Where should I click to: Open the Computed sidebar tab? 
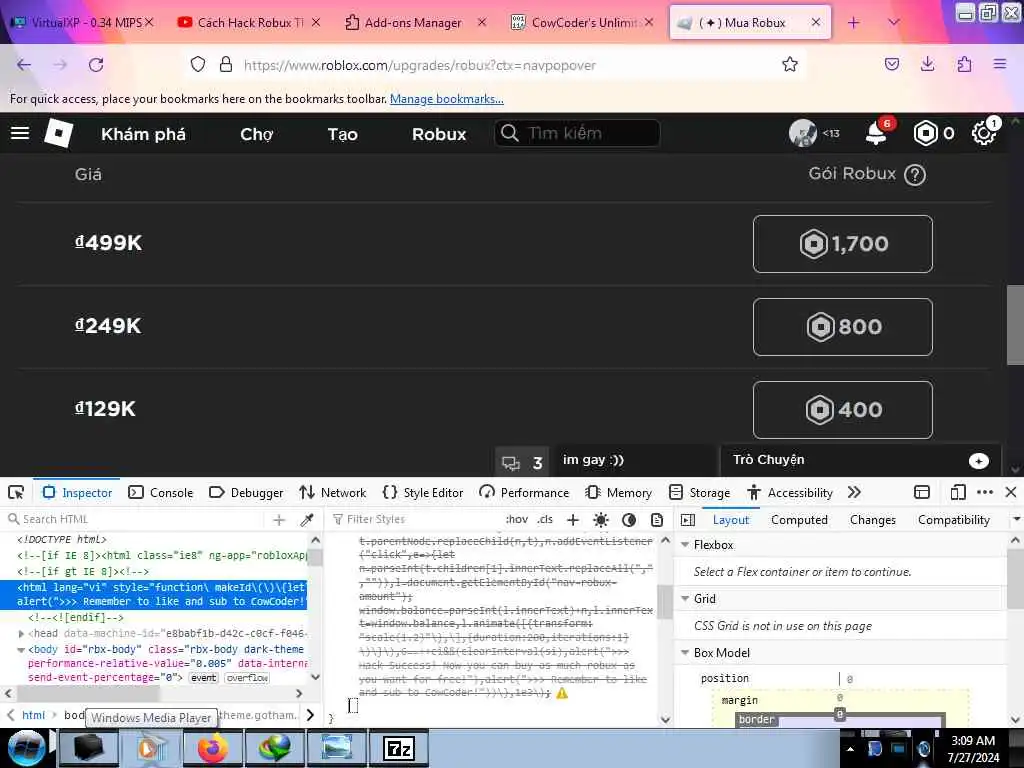click(799, 520)
